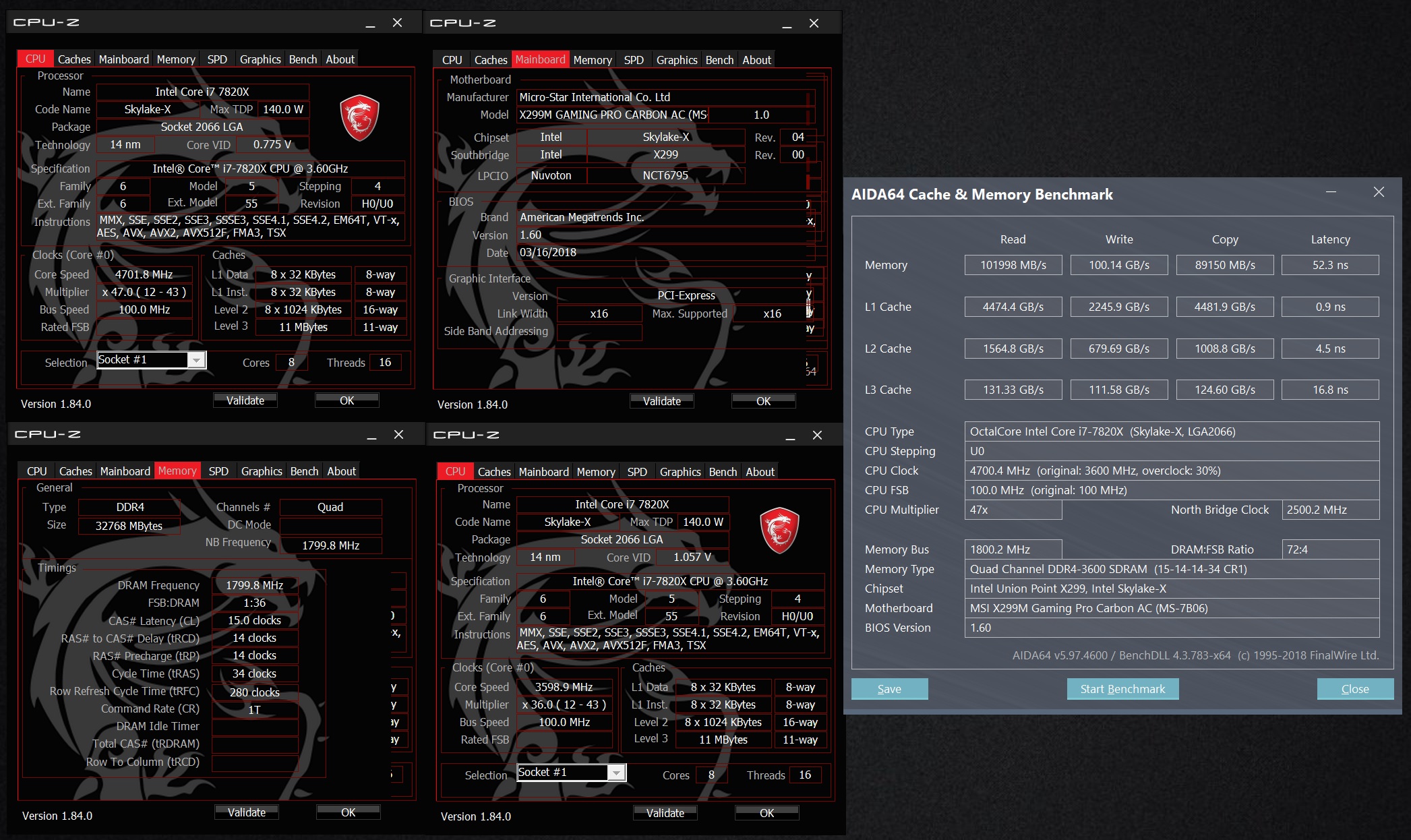This screenshot has height=840, width=1411.
Task: Click OK in bottom-left Memory CPU-Z window
Action: (x=348, y=812)
